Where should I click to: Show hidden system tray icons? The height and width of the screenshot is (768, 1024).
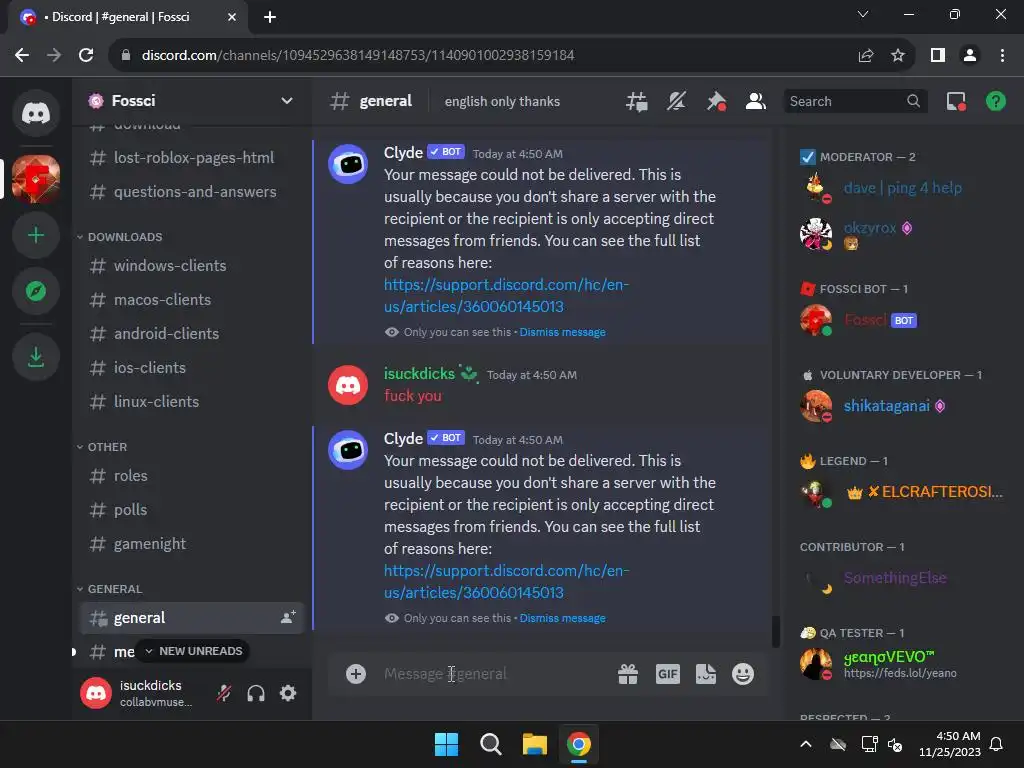pos(806,744)
